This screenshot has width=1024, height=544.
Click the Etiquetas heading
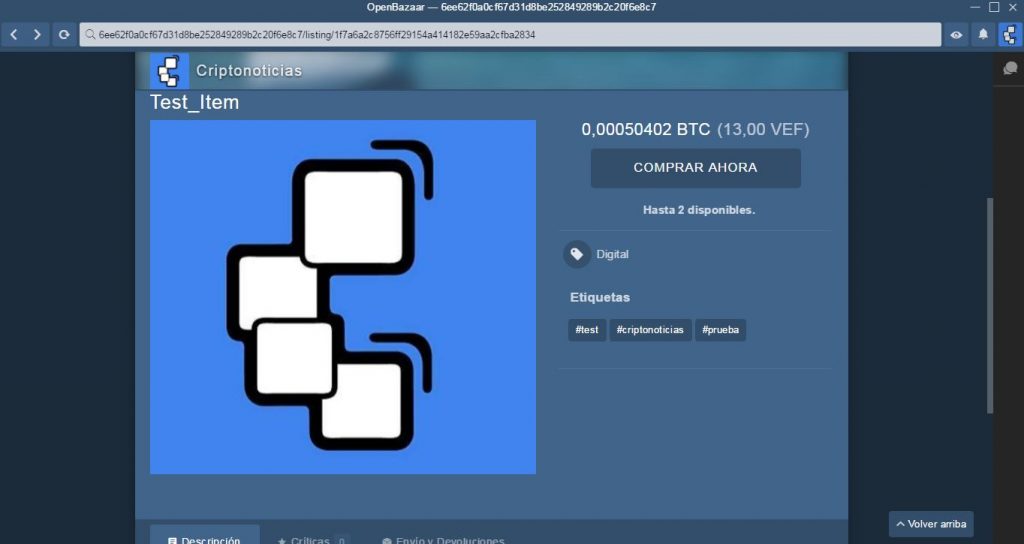click(600, 297)
